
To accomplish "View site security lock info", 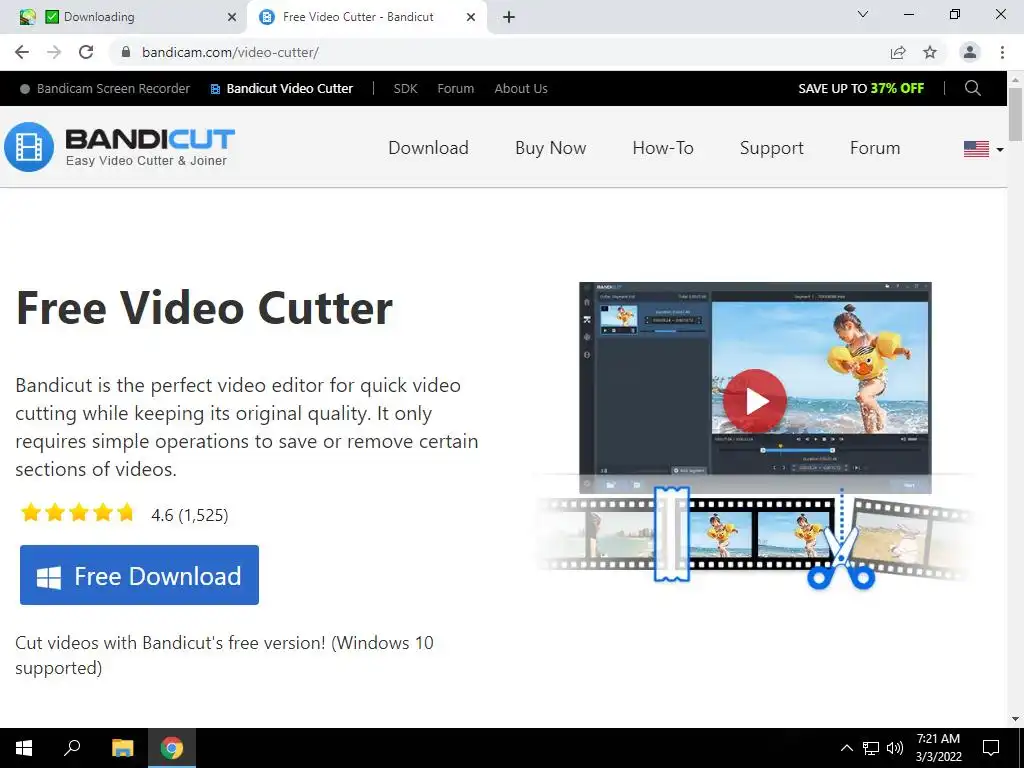I will 126,52.
